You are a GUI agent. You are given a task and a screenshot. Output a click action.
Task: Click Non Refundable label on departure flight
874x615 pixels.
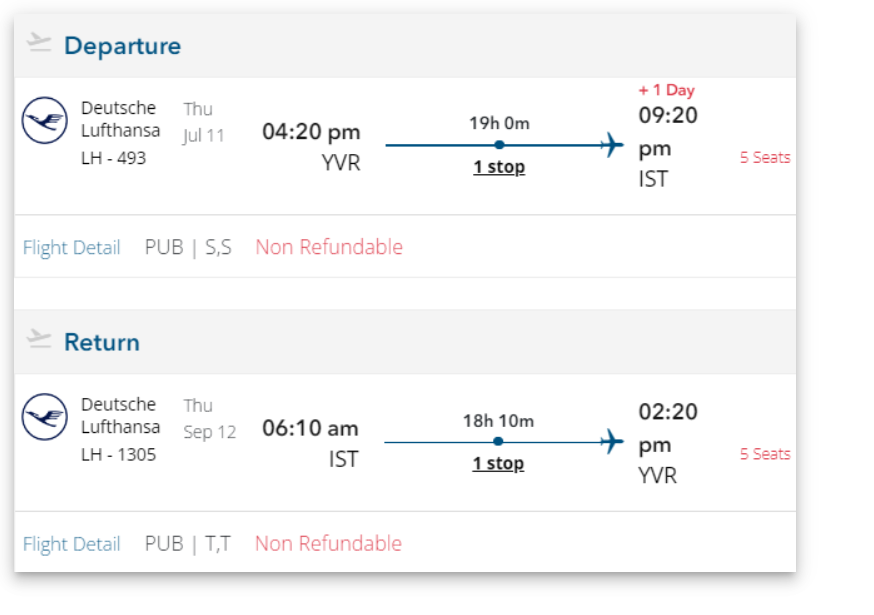pyautogui.click(x=329, y=247)
